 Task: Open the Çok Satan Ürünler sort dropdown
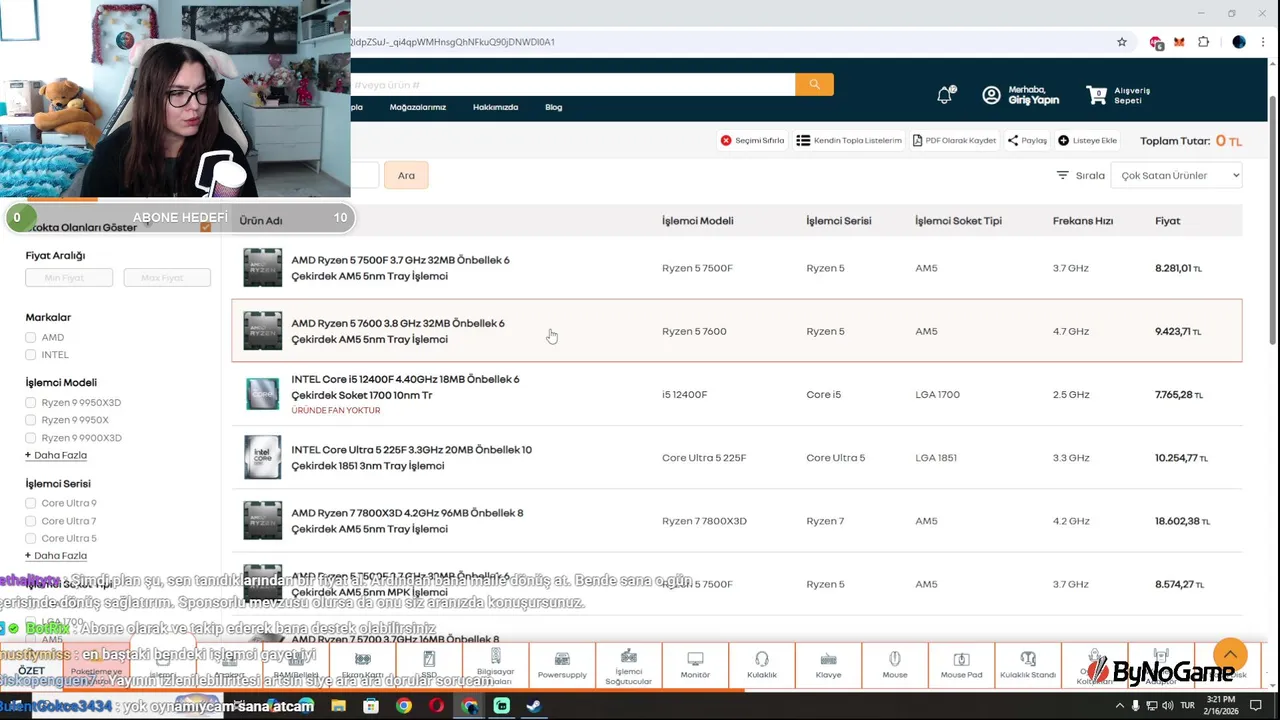click(1176, 175)
